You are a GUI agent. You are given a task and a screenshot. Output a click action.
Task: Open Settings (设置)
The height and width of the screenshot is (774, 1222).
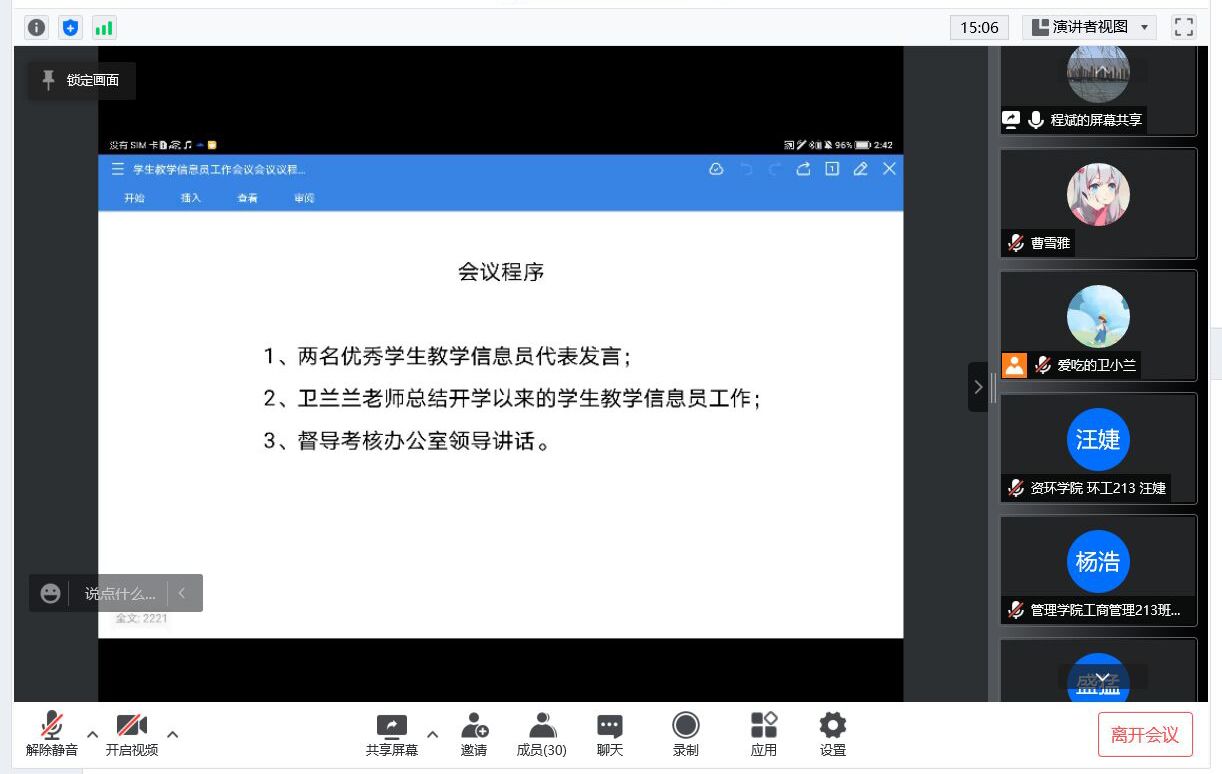(832, 735)
